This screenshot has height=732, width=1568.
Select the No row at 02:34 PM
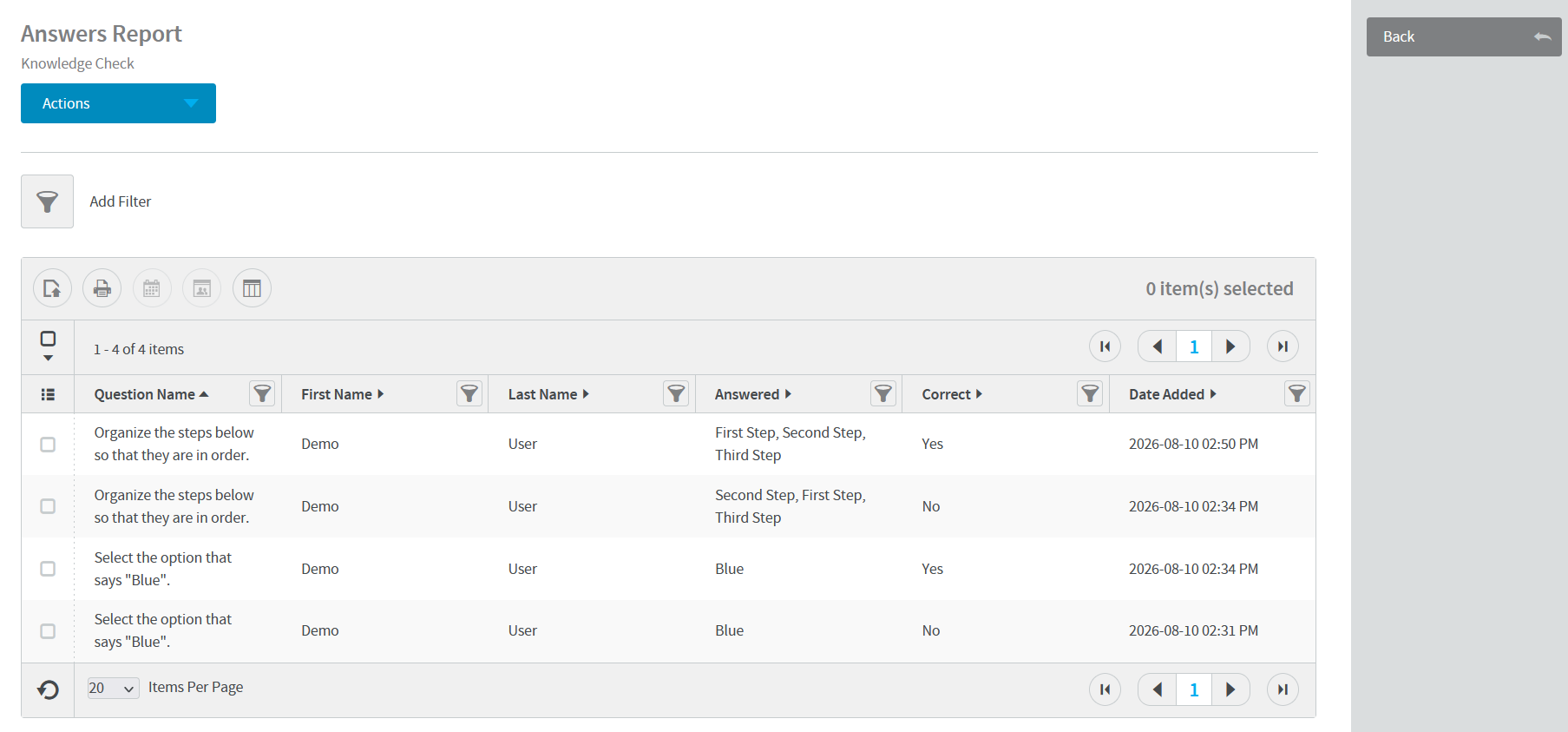48,506
